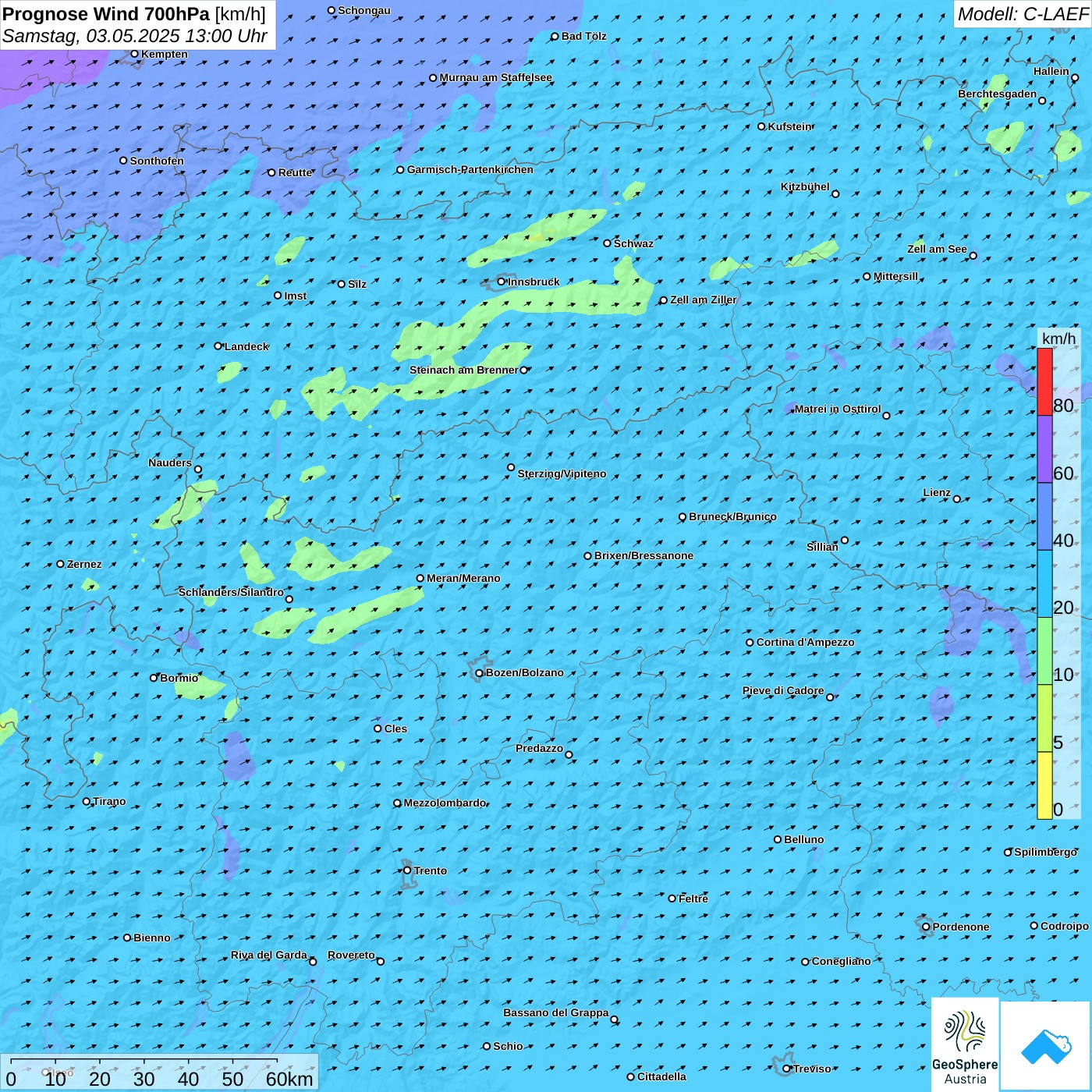Click the 'Schongau' label
Screen dimensions: 1092x1092
364,10
